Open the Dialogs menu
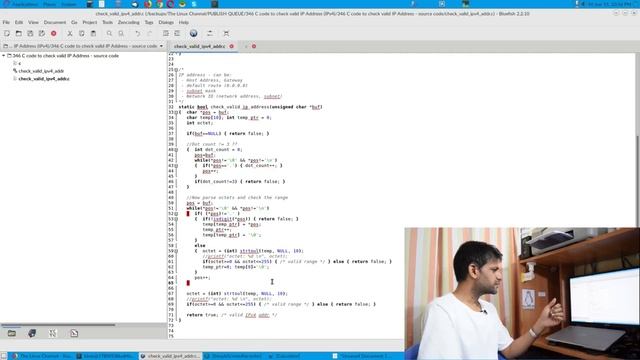640x360 pixels. pyautogui.click(x=166, y=22)
